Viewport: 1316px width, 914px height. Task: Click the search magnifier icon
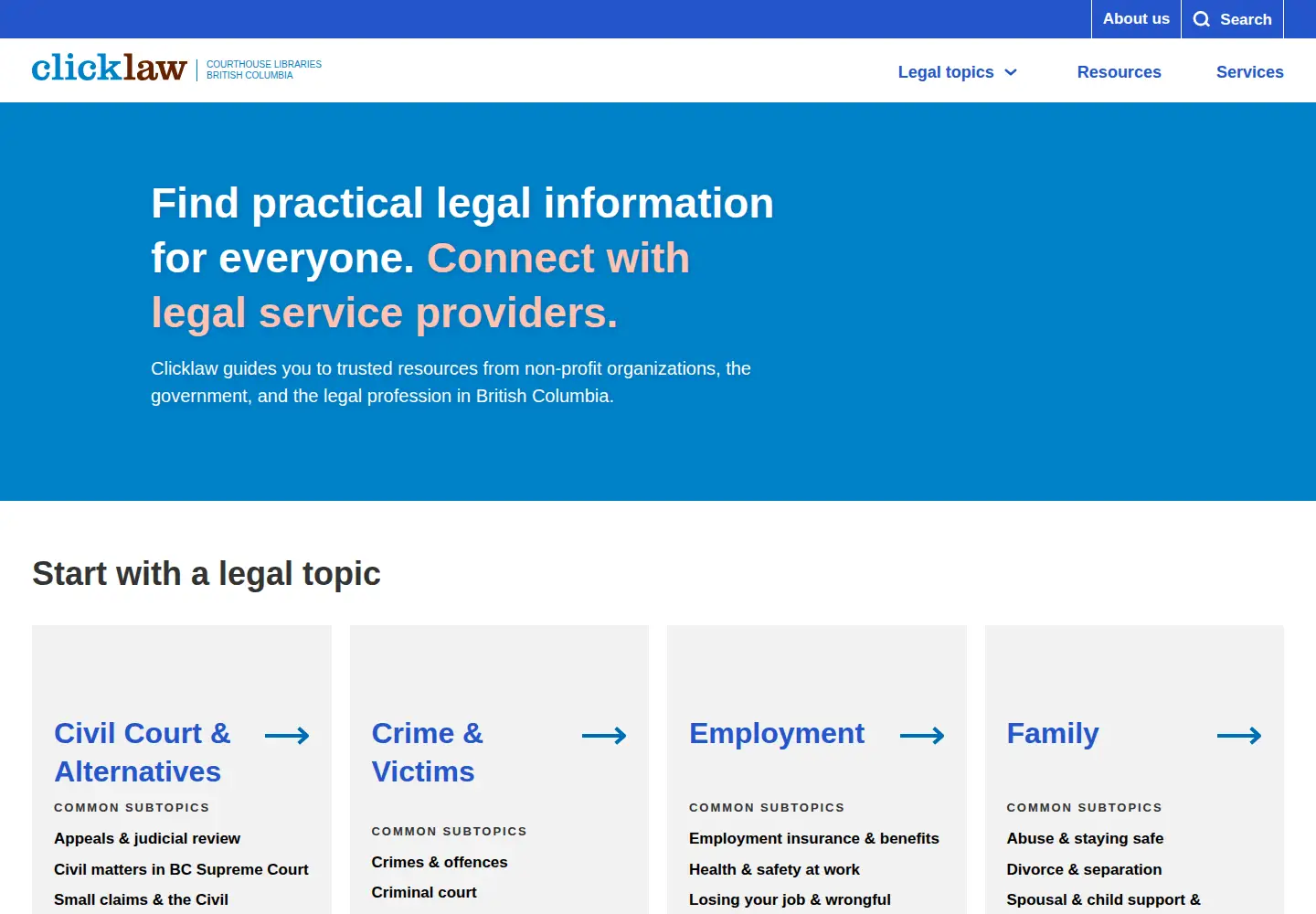pos(1202,19)
